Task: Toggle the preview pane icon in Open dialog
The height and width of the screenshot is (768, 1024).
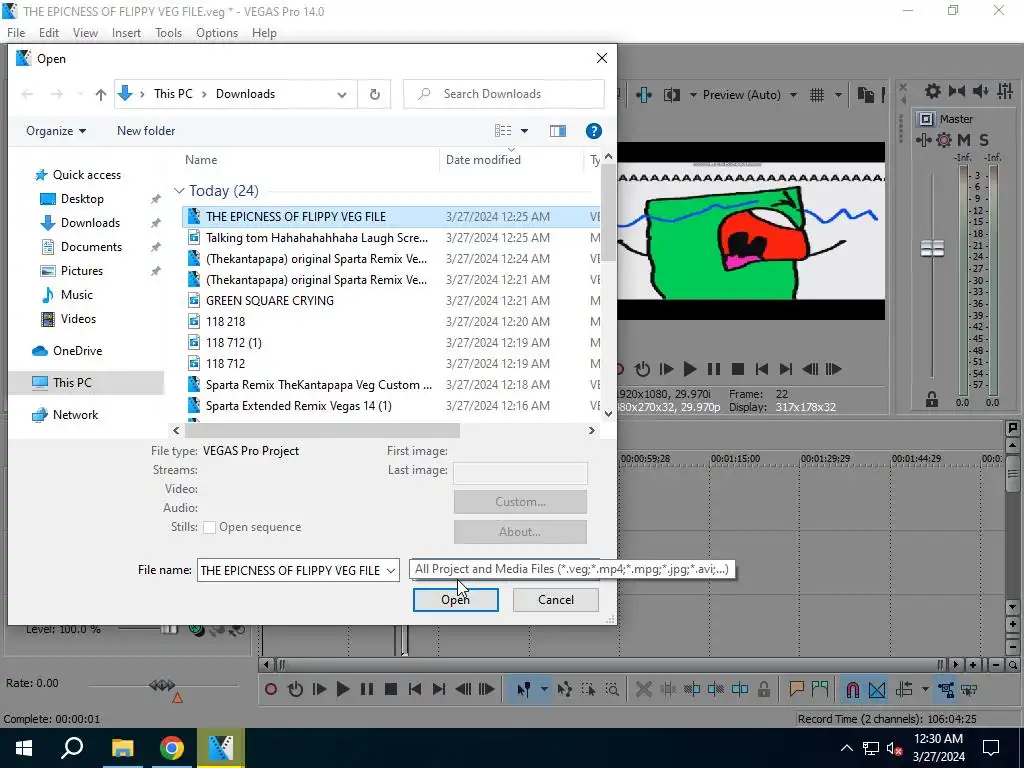Action: [558, 131]
